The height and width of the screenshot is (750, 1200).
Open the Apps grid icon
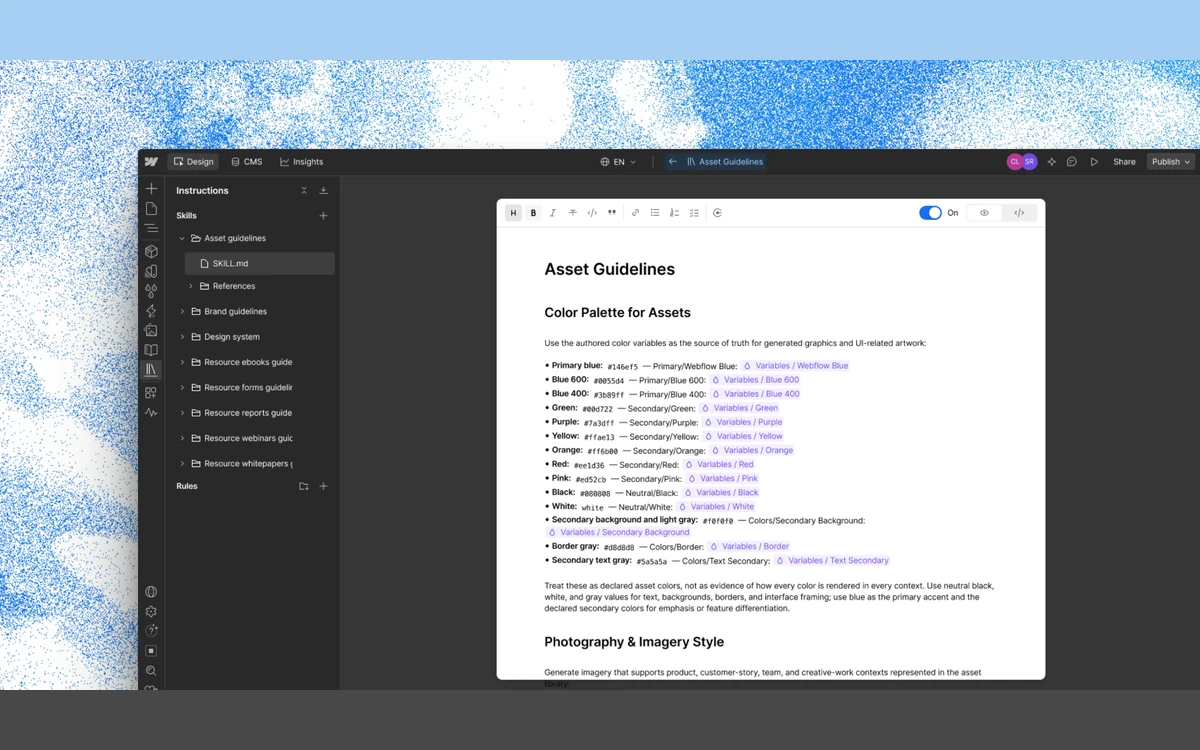(x=151, y=393)
